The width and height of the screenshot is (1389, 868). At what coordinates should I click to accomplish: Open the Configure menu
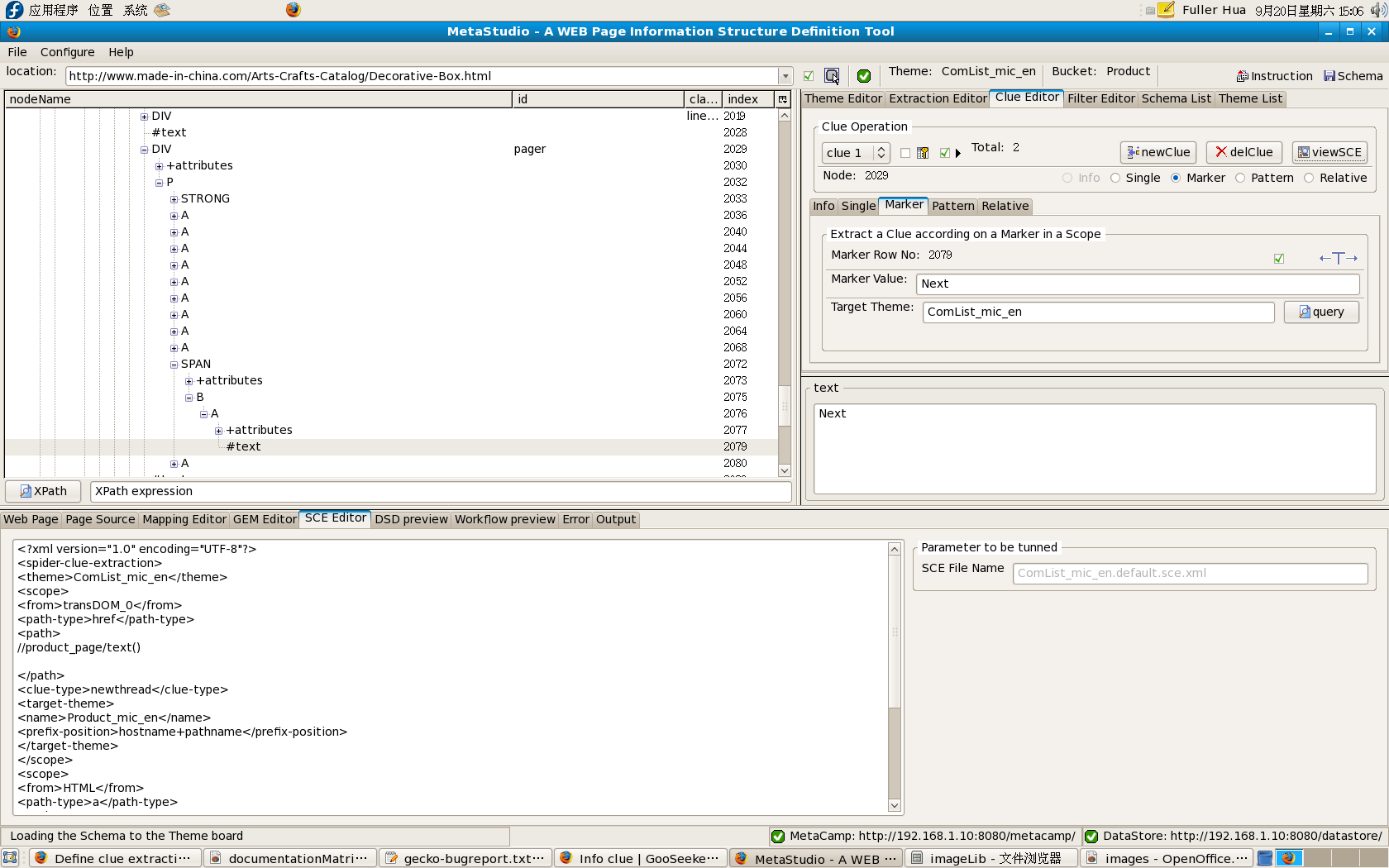pyautogui.click(x=67, y=52)
